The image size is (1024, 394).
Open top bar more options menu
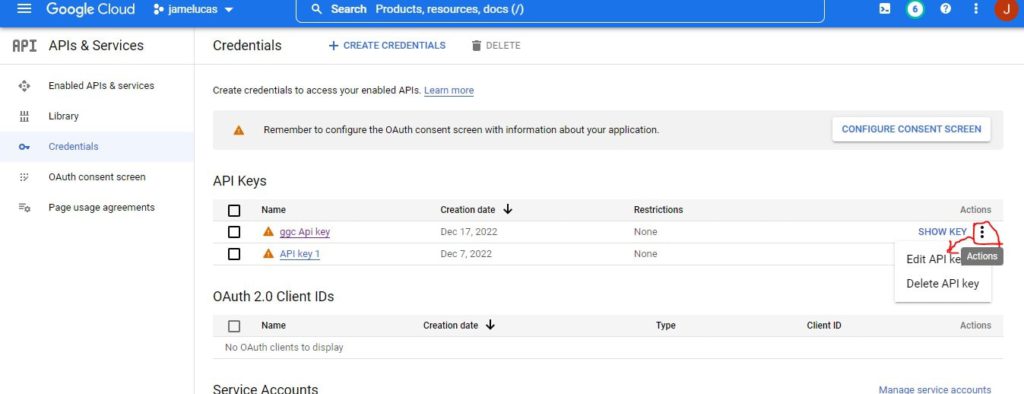976,9
